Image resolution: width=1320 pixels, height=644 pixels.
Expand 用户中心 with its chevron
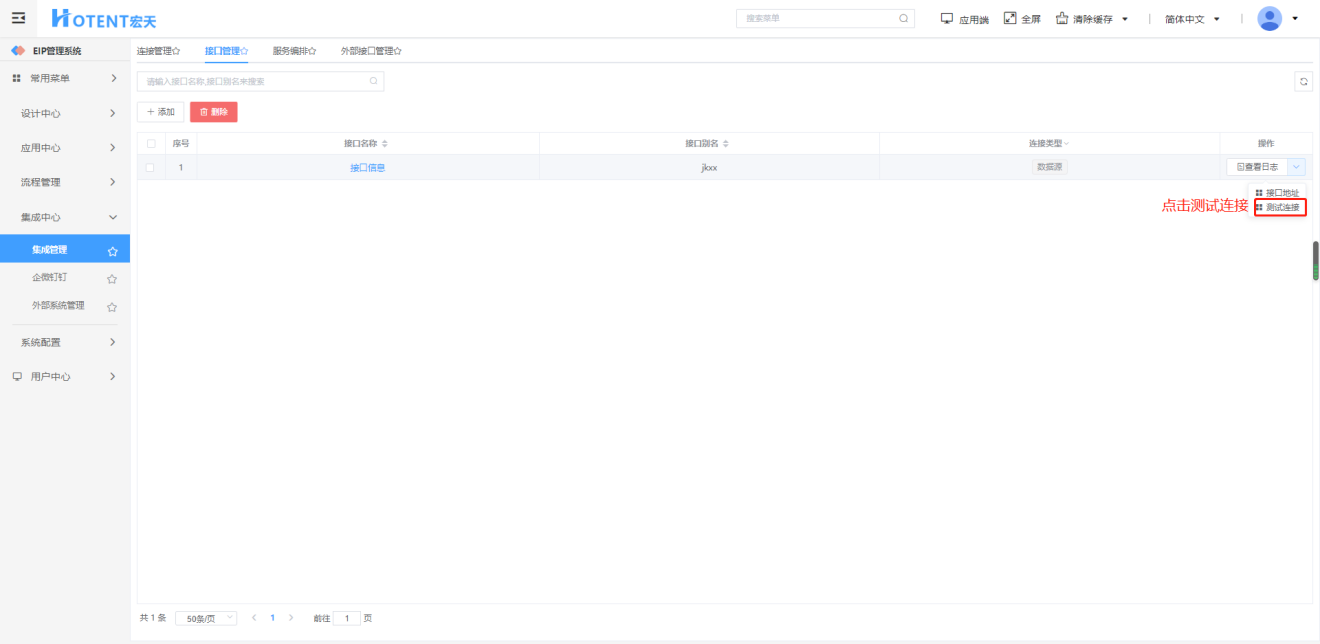tap(113, 377)
